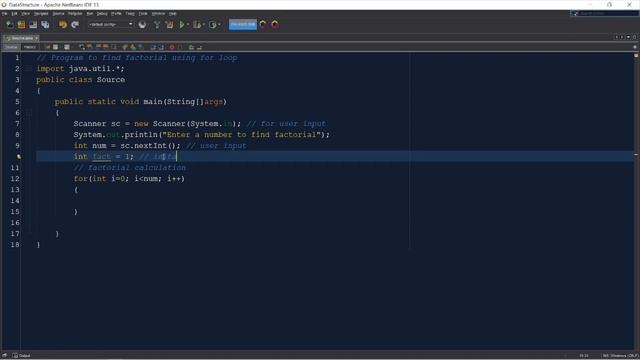Click the Uncomment icon in the editor toolbar
The height and width of the screenshot is (360, 640).
(199, 47)
